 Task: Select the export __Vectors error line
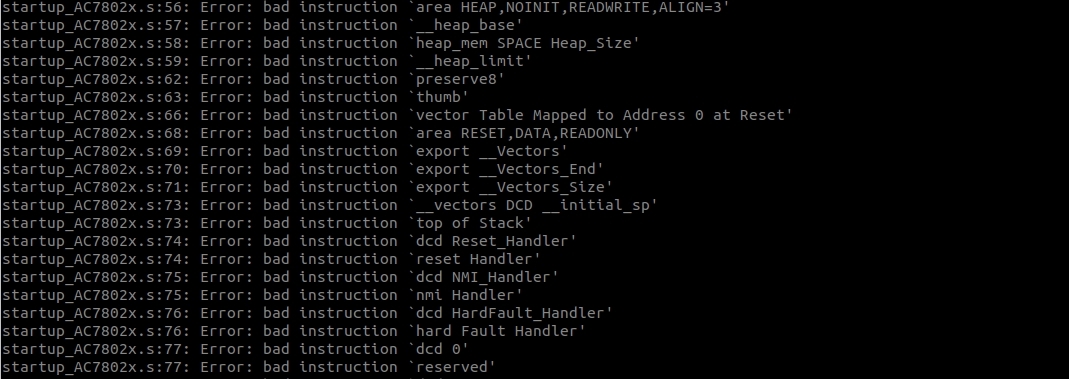point(284,151)
